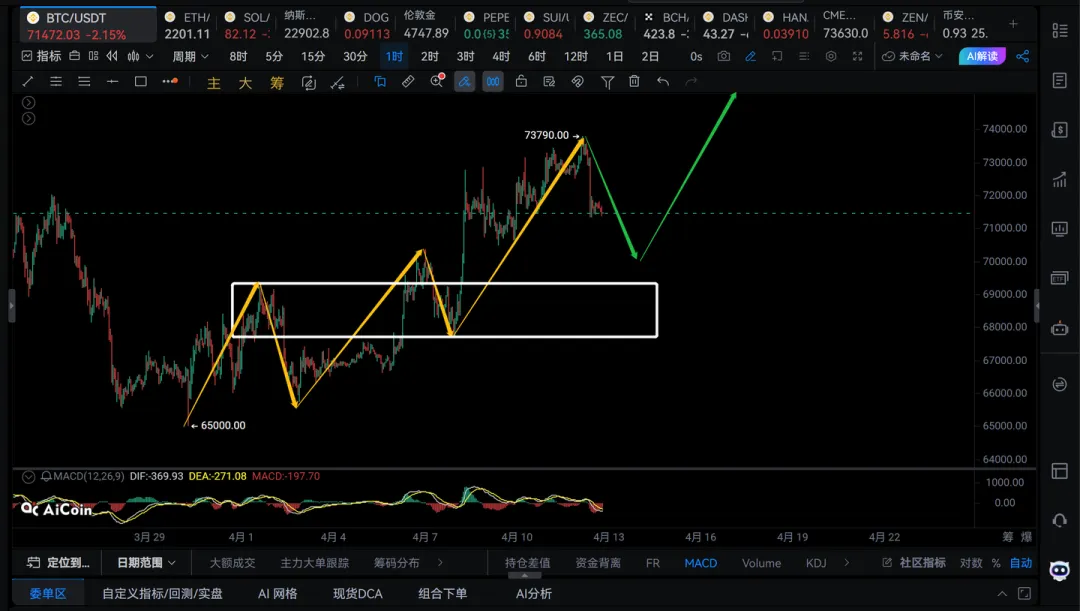
Task: Select the 15分 timeframe
Action: pyautogui.click(x=313, y=56)
